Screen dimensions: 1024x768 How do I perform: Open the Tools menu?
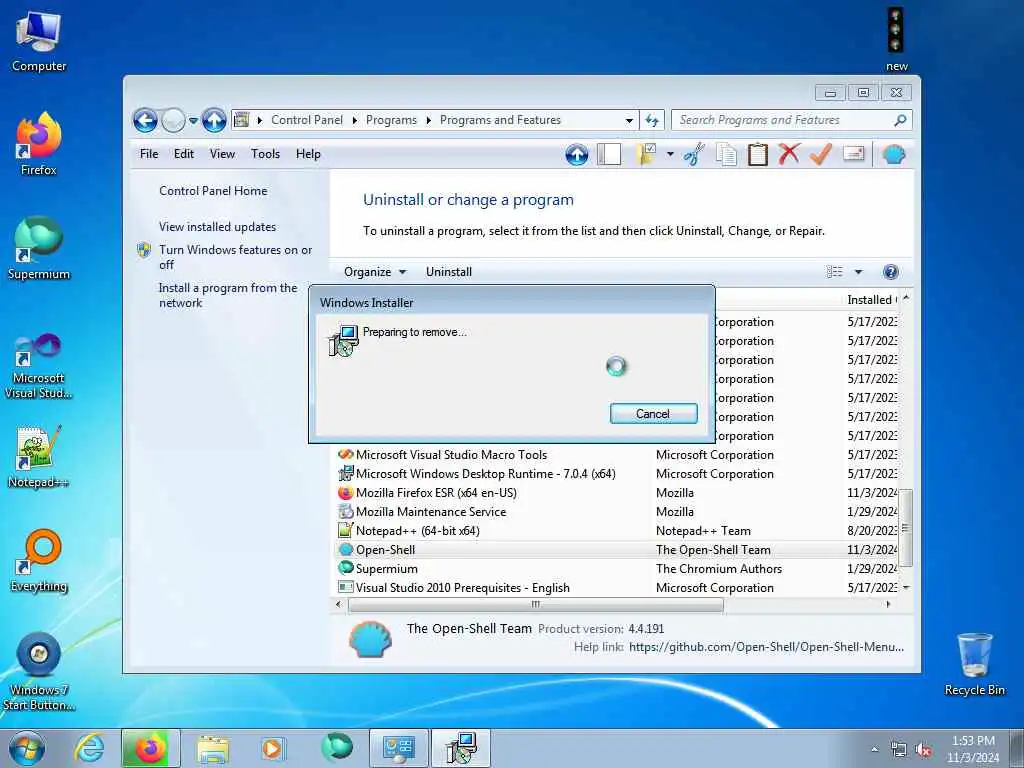tap(265, 154)
